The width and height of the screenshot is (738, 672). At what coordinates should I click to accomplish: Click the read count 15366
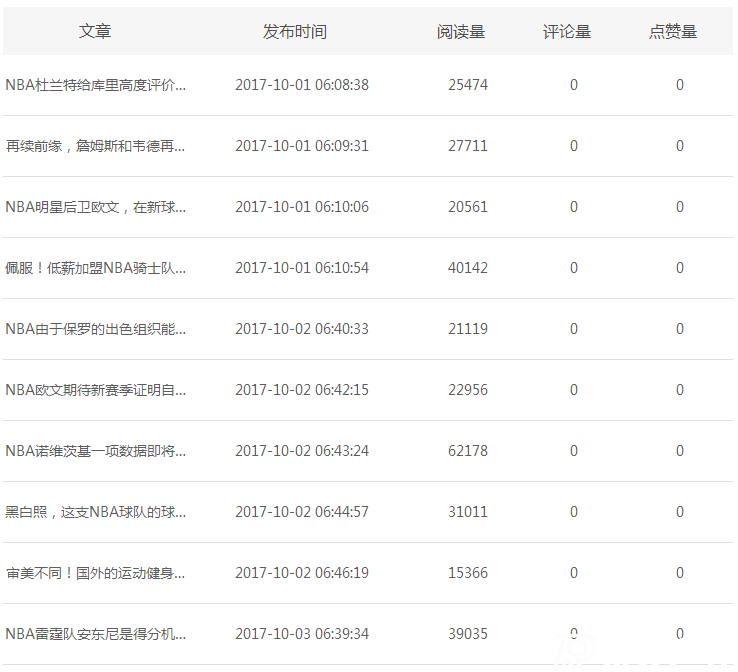(468, 573)
